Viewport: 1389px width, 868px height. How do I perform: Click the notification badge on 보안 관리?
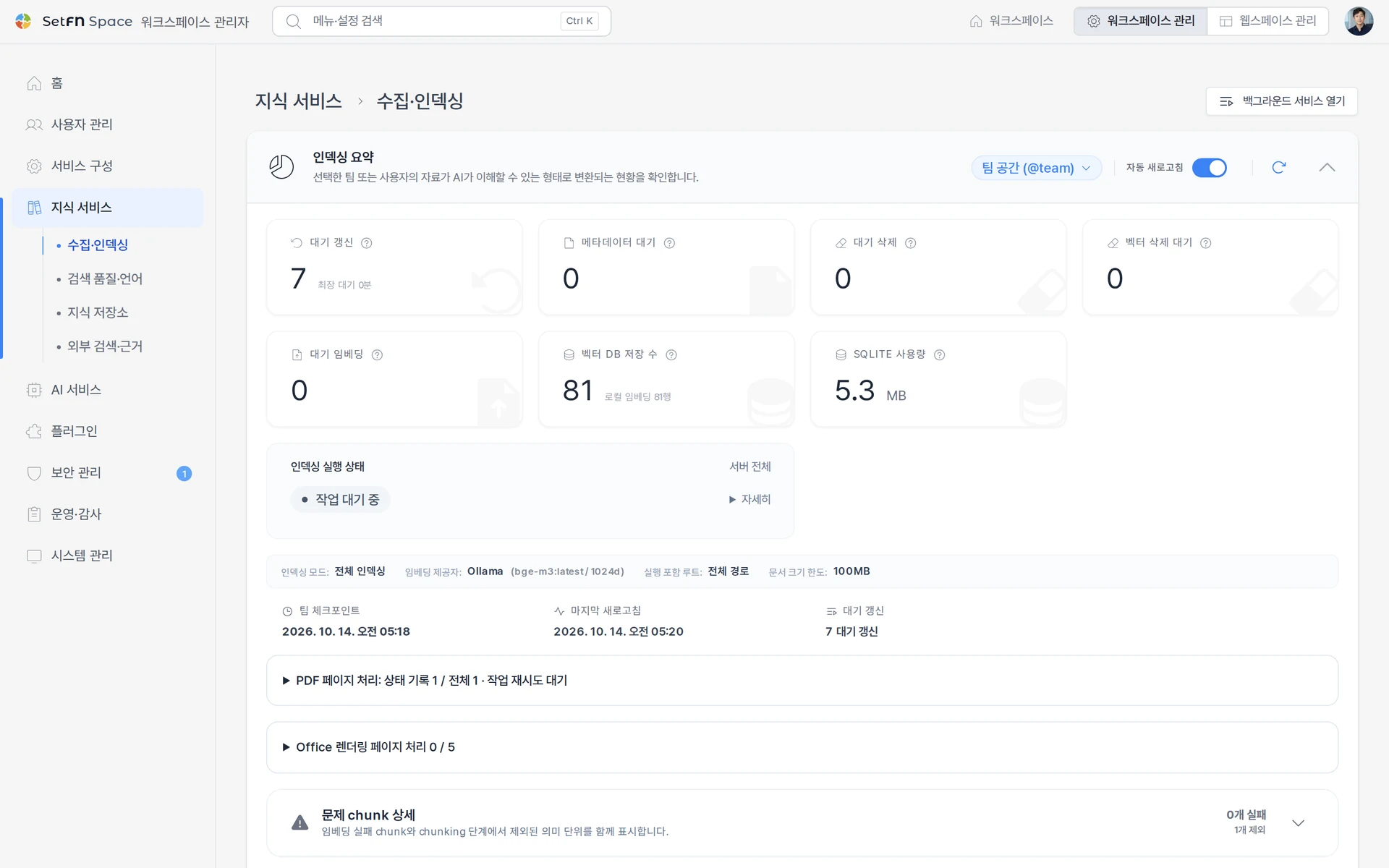pyautogui.click(x=184, y=473)
